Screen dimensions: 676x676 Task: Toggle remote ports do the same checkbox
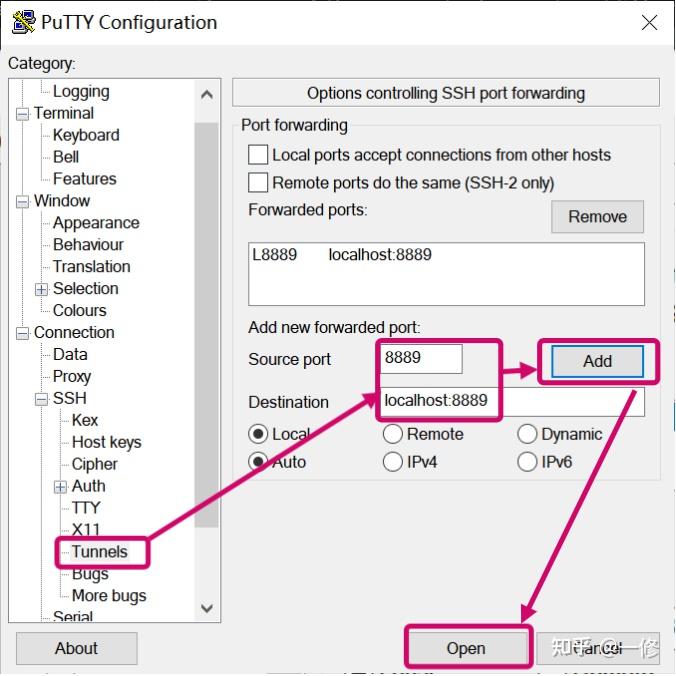click(x=258, y=183)
